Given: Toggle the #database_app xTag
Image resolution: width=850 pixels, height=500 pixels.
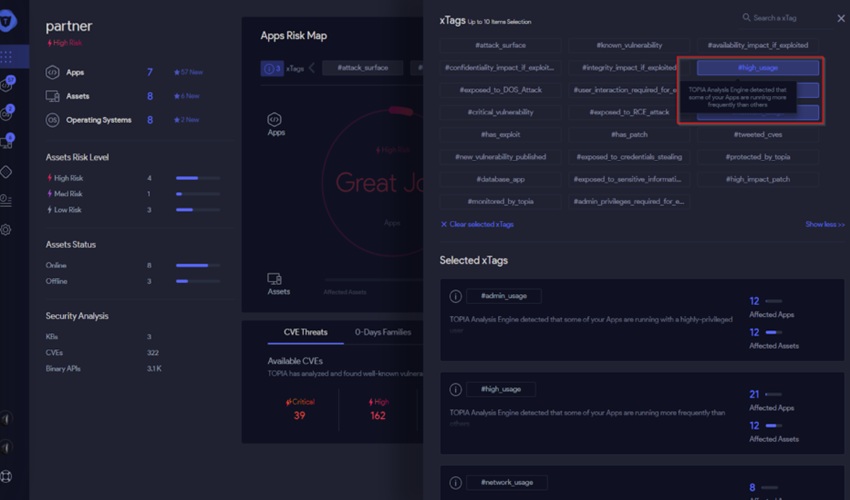Looking at the screenshot, I should (x=500, y=179).
